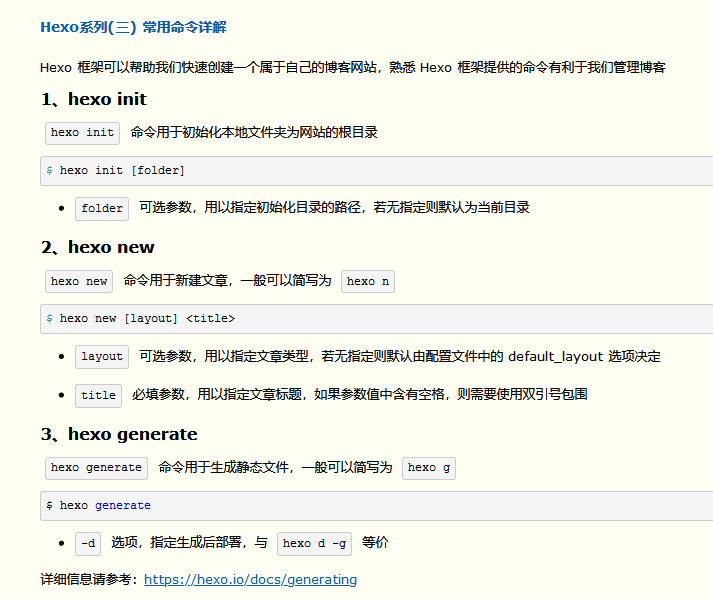Viewport: 713px width, 599px height.
Task: Click the inline "hexo d -g" code tag
Action: tap(315, 543)
